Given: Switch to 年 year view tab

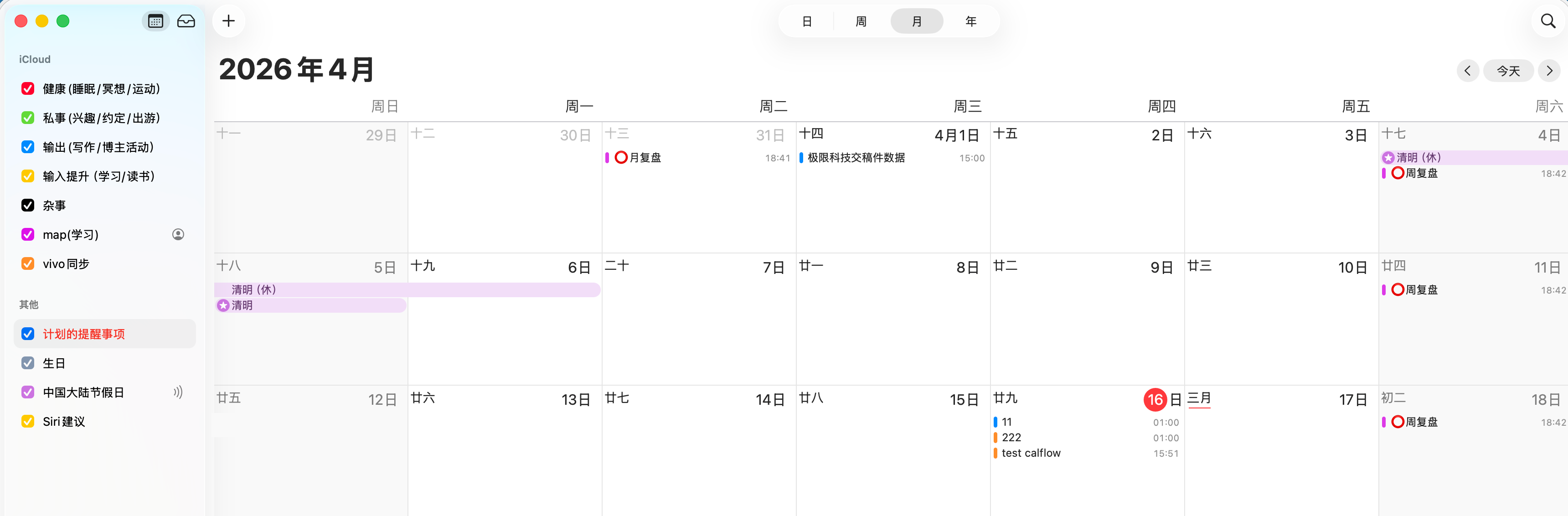Looking at the screenshot, I should [970, 21].
